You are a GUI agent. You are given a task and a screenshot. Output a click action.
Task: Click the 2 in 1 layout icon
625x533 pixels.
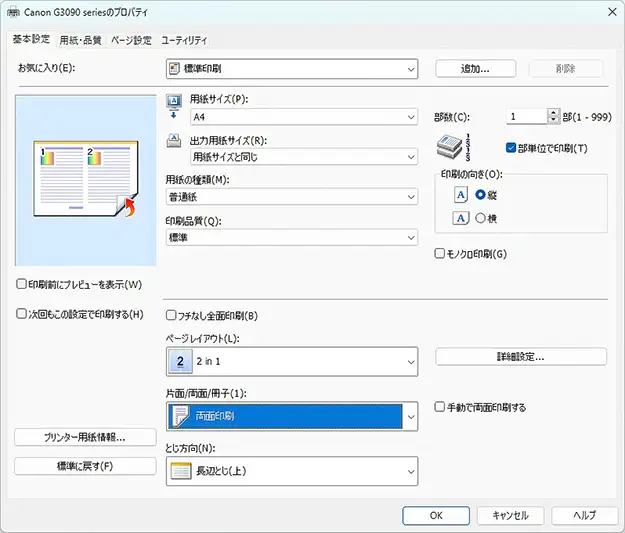[180, 362]
